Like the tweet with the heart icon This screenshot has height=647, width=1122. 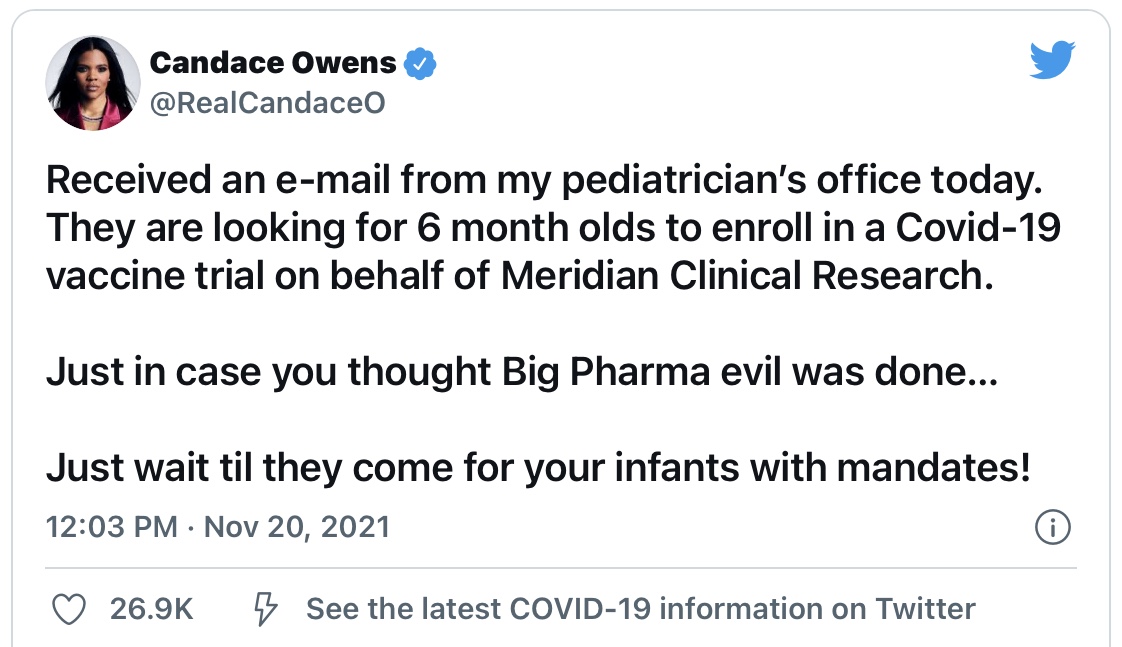[68, 608]
